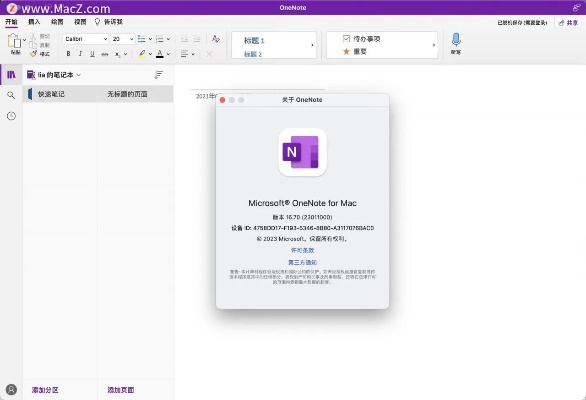The width and height of the screenshot is (586, 400).
Task: Apply a numbered list
Action: pyautogui.click(x=160, y=39)
